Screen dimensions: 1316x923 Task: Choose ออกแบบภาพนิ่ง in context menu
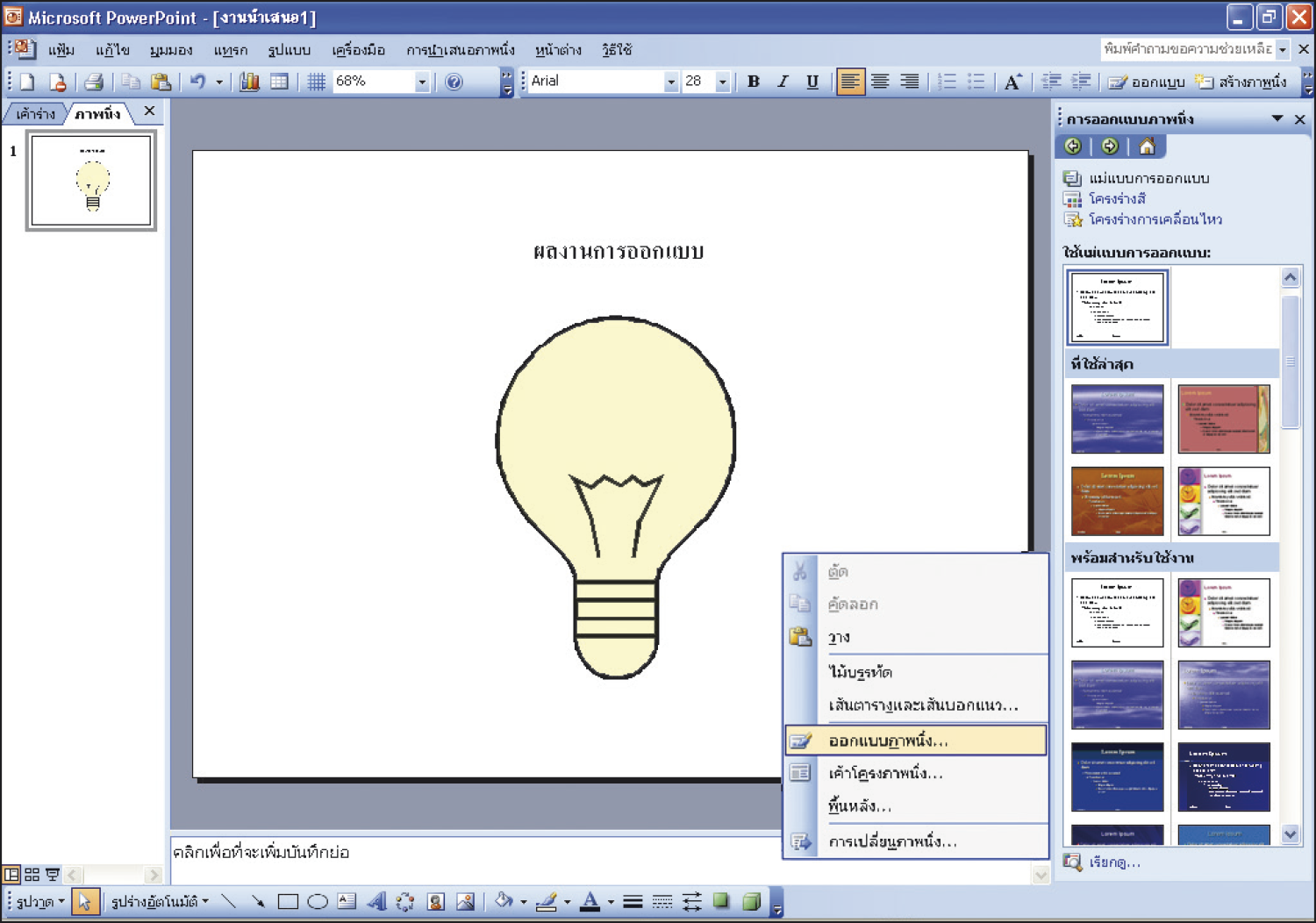916,740
